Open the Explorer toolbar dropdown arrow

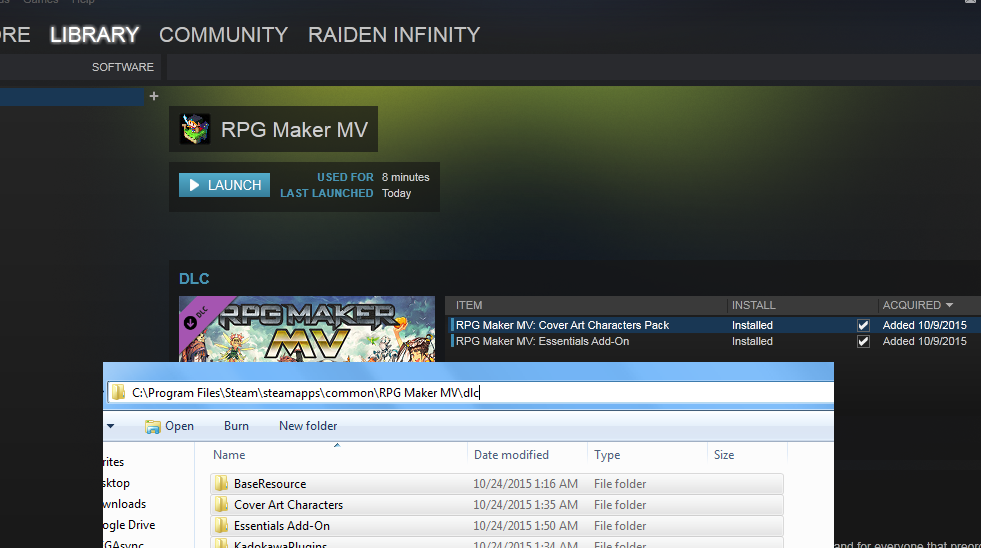coord(111,426)
